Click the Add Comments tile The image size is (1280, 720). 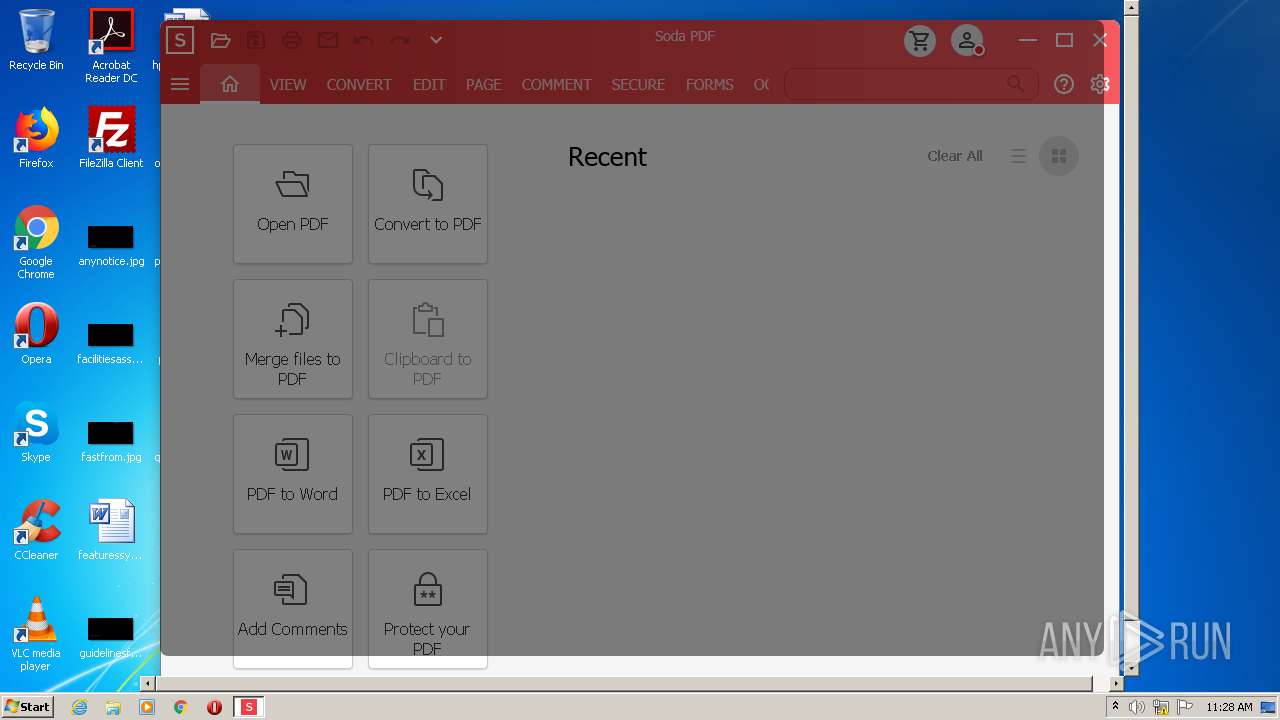[x=293, y=608]
